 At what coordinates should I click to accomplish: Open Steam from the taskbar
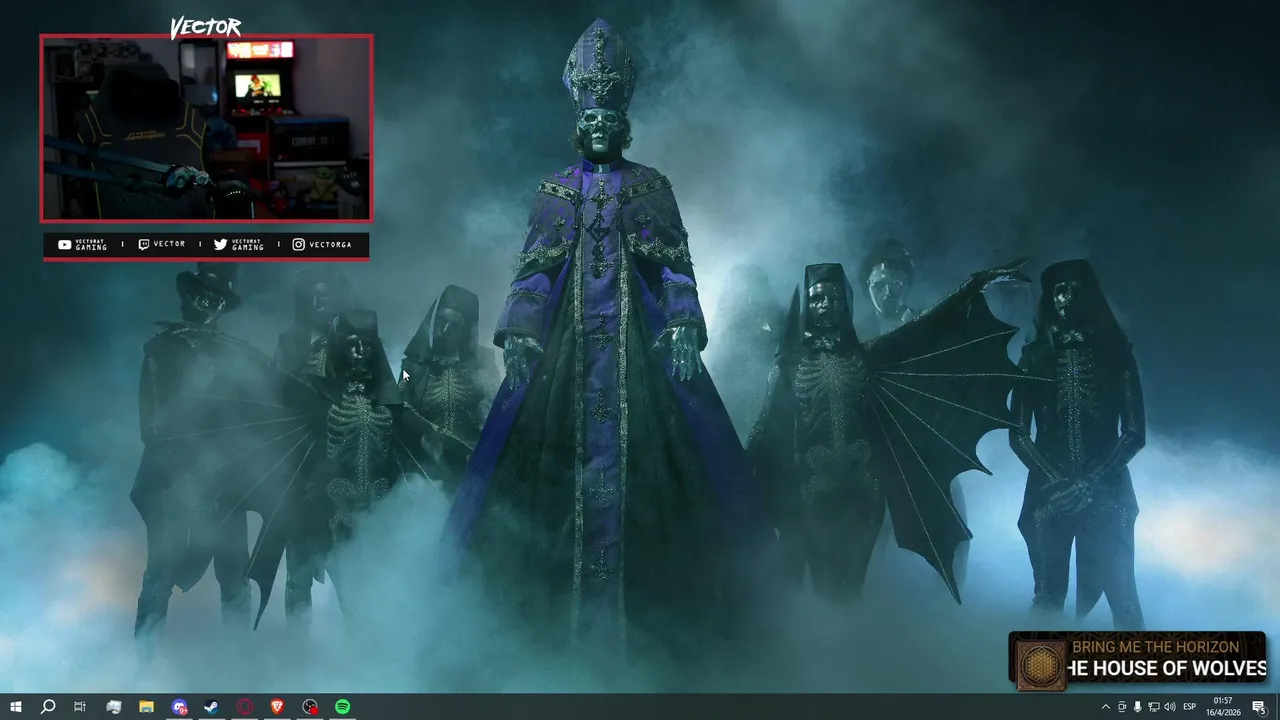[x=212, y=707]
